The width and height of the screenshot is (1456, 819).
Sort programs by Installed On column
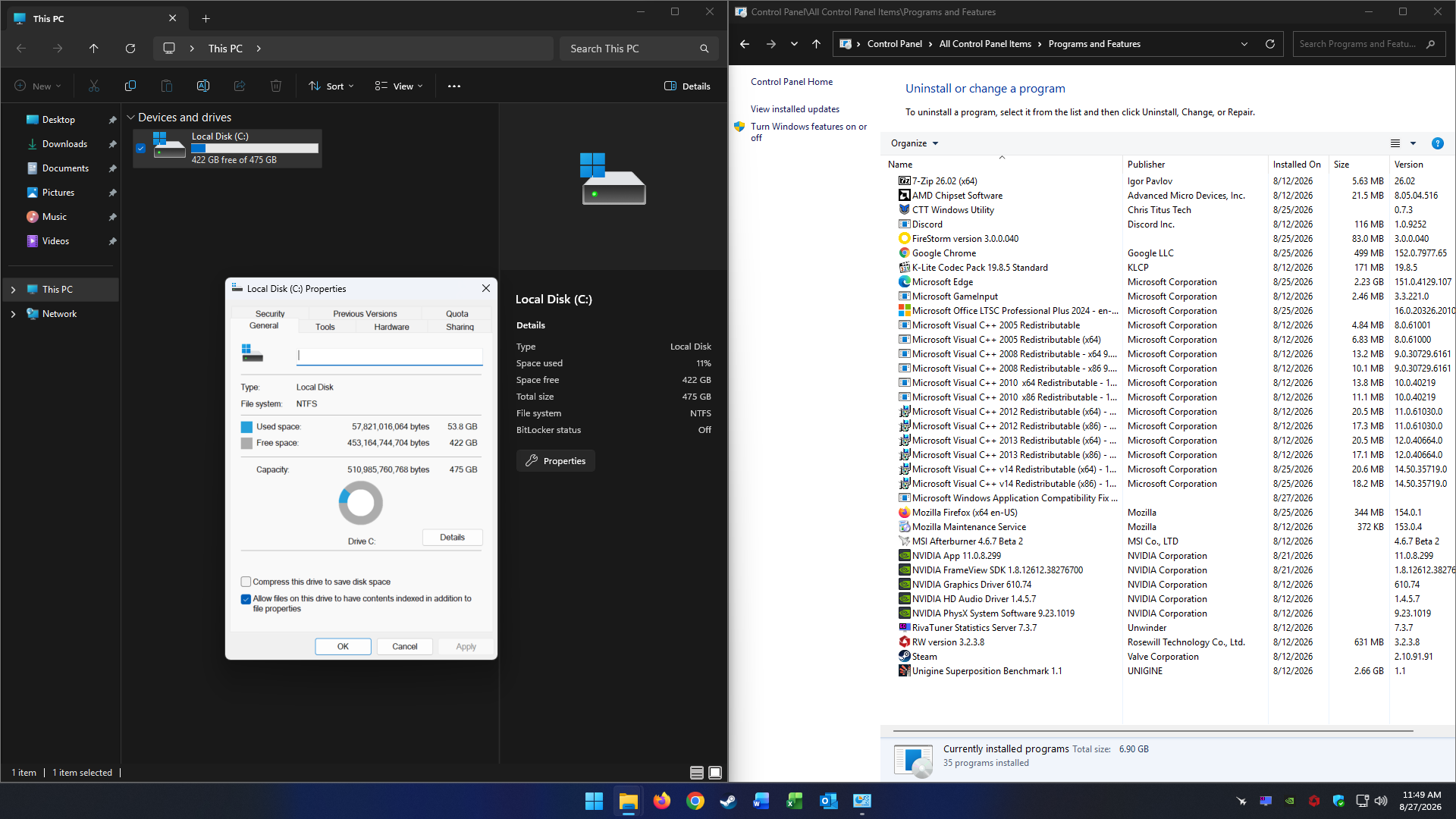1297,165
